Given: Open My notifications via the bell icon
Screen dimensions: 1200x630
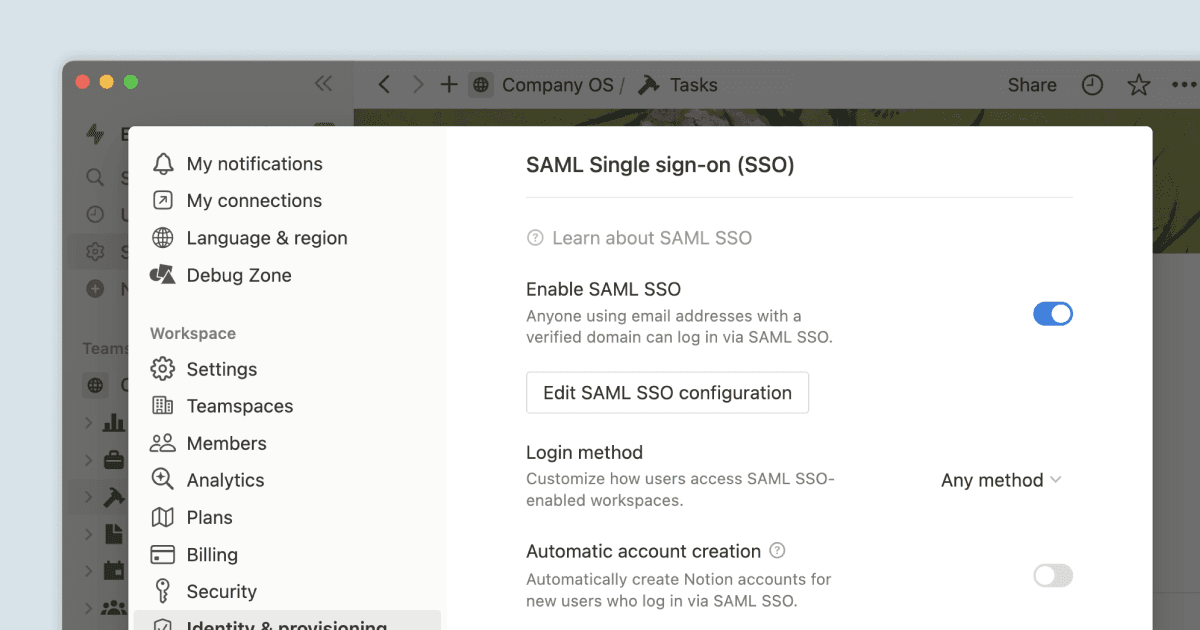Looking at the screenshot, I should 163,163.
